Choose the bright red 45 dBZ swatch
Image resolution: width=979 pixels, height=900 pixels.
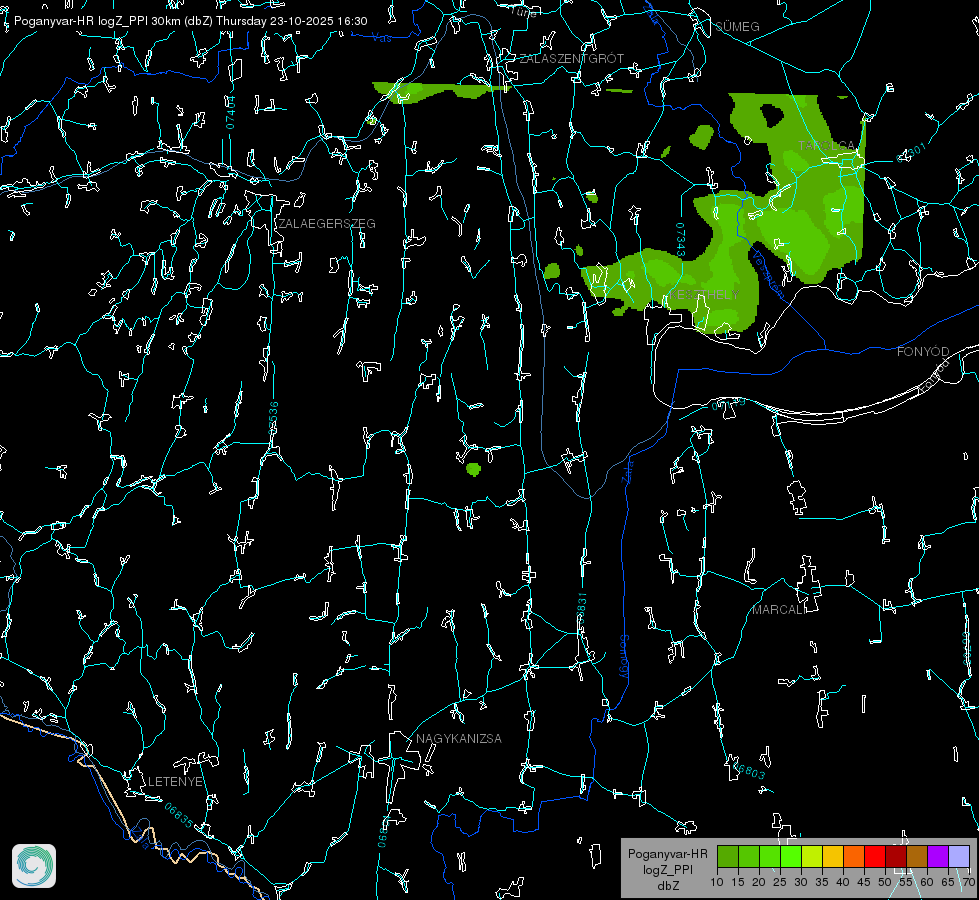875,856
